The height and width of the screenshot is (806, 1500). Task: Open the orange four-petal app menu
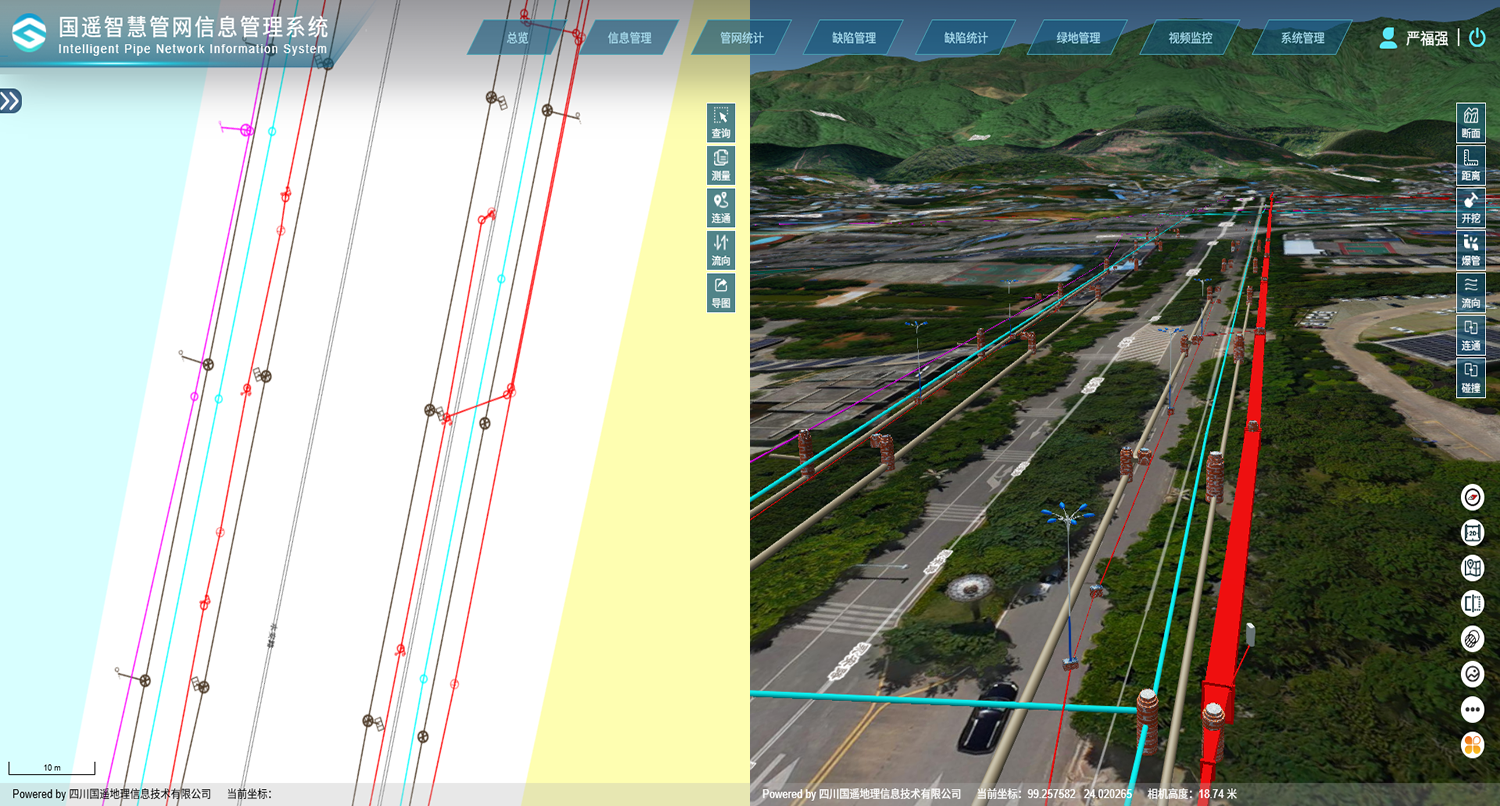(1472, 745)
